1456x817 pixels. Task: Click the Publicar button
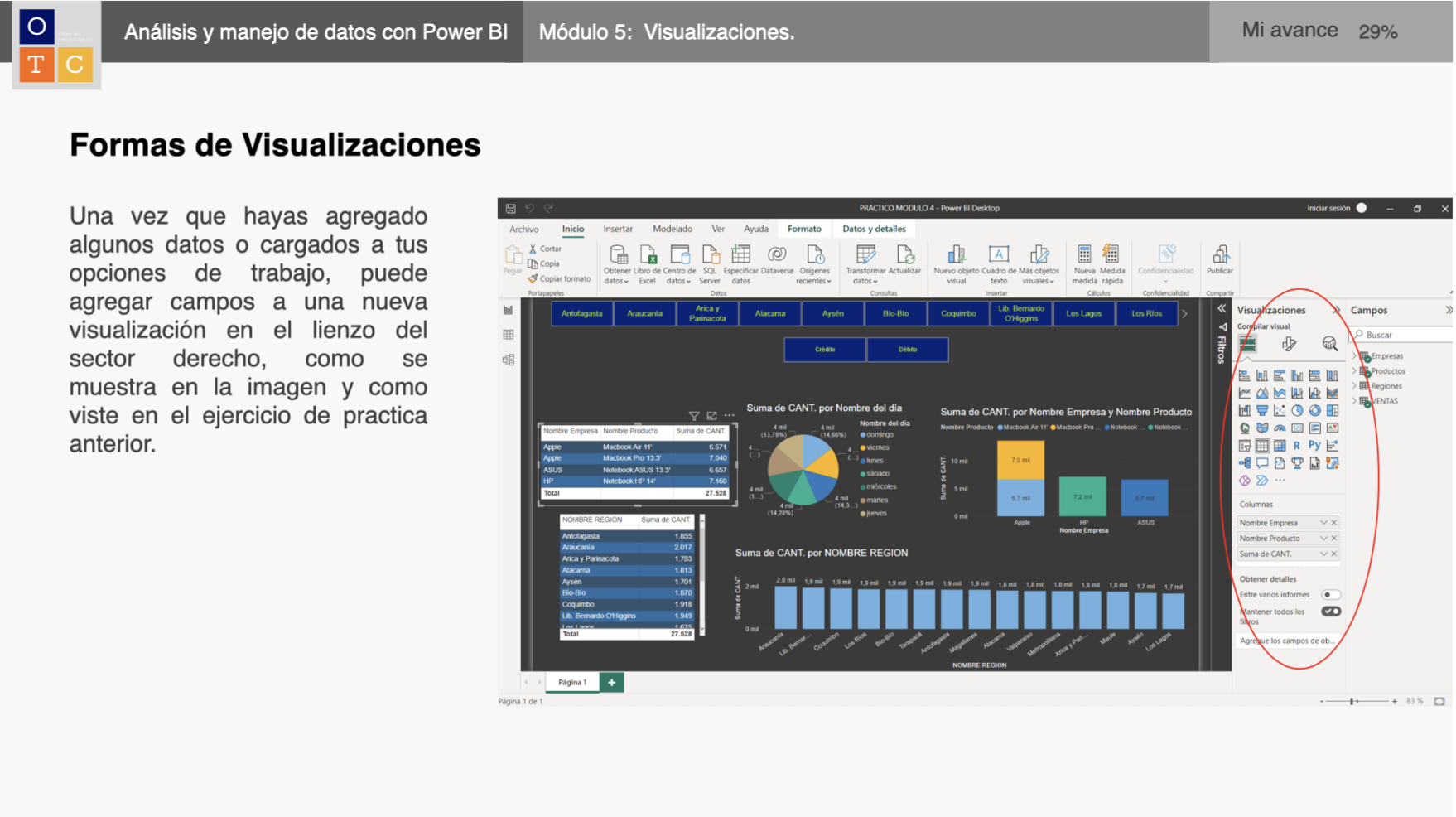pos(1220,259)
